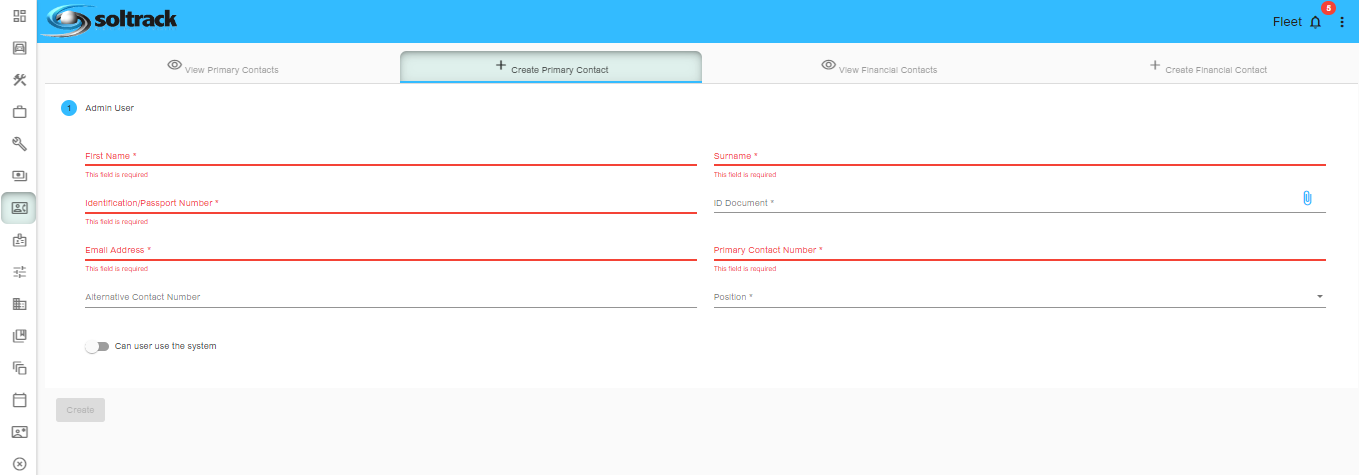Open the calendar icon in the sidebar

tap(19, 400)
